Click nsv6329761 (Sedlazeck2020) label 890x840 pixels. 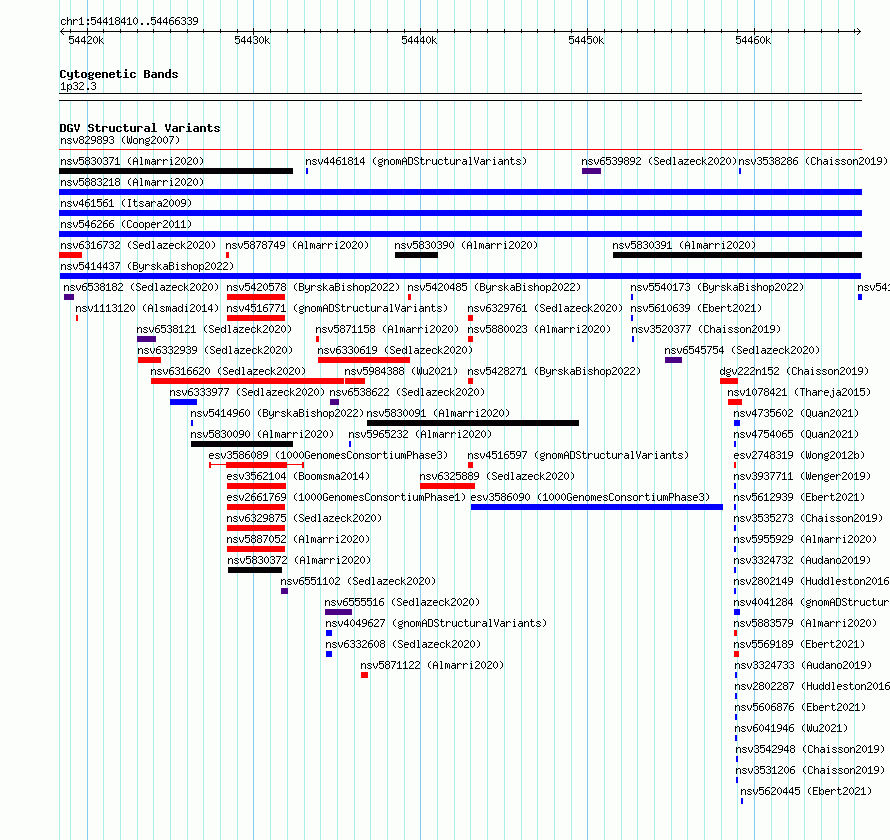point(545,308)
